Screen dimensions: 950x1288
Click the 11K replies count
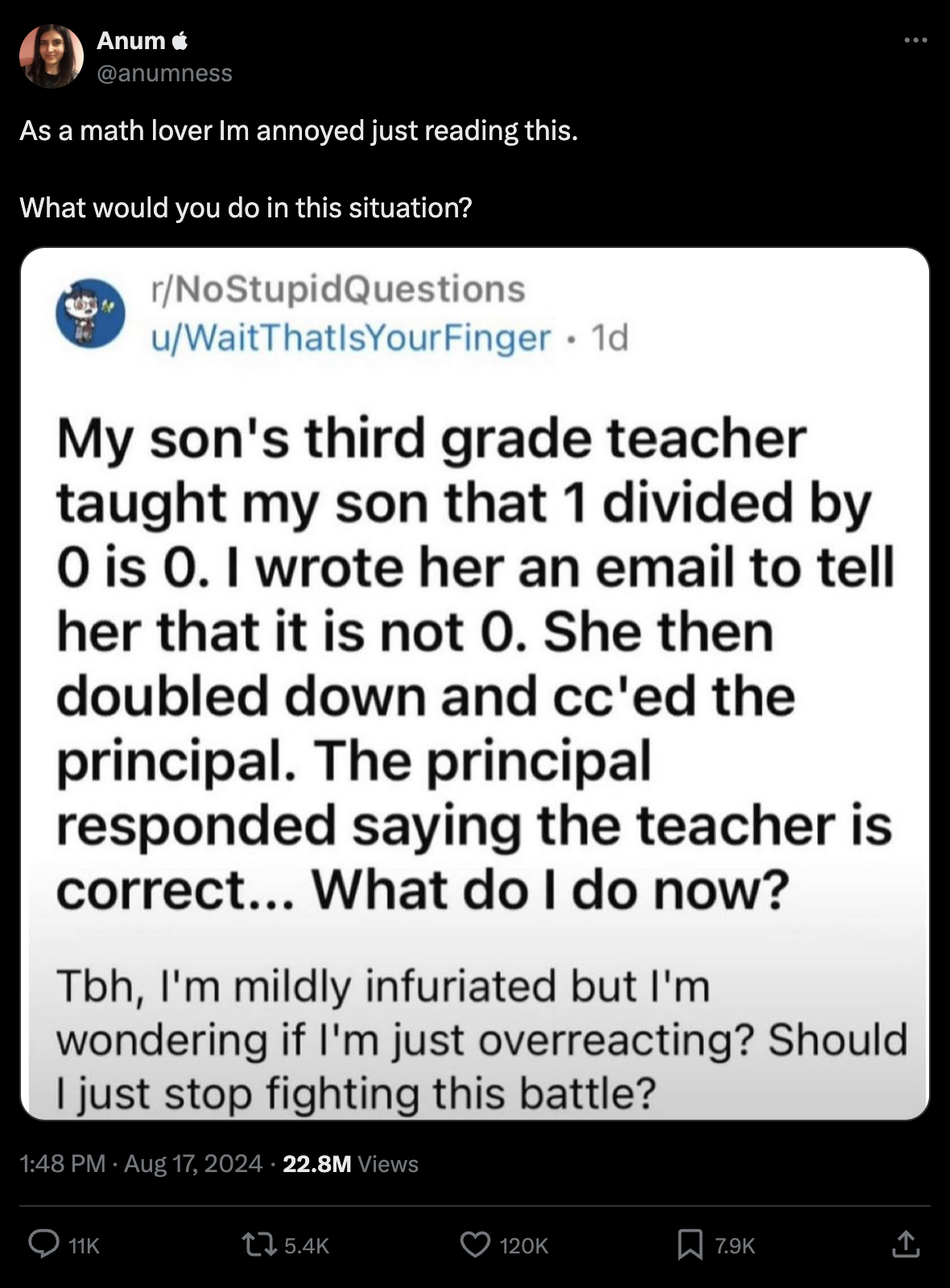(x=84, y=1246)
